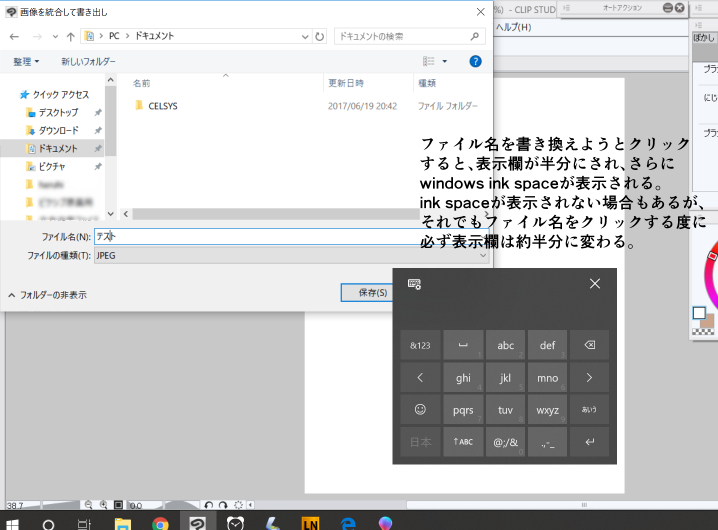Collapse folders with フォルダーの非表示 expander
This screenshot has height=530, width=718.
(x=46, y=295)
